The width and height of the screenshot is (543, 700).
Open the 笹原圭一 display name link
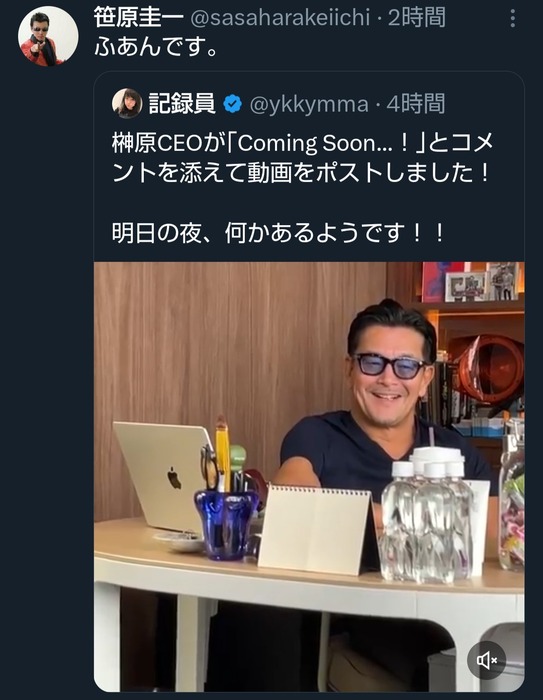[x=138, y=18]
